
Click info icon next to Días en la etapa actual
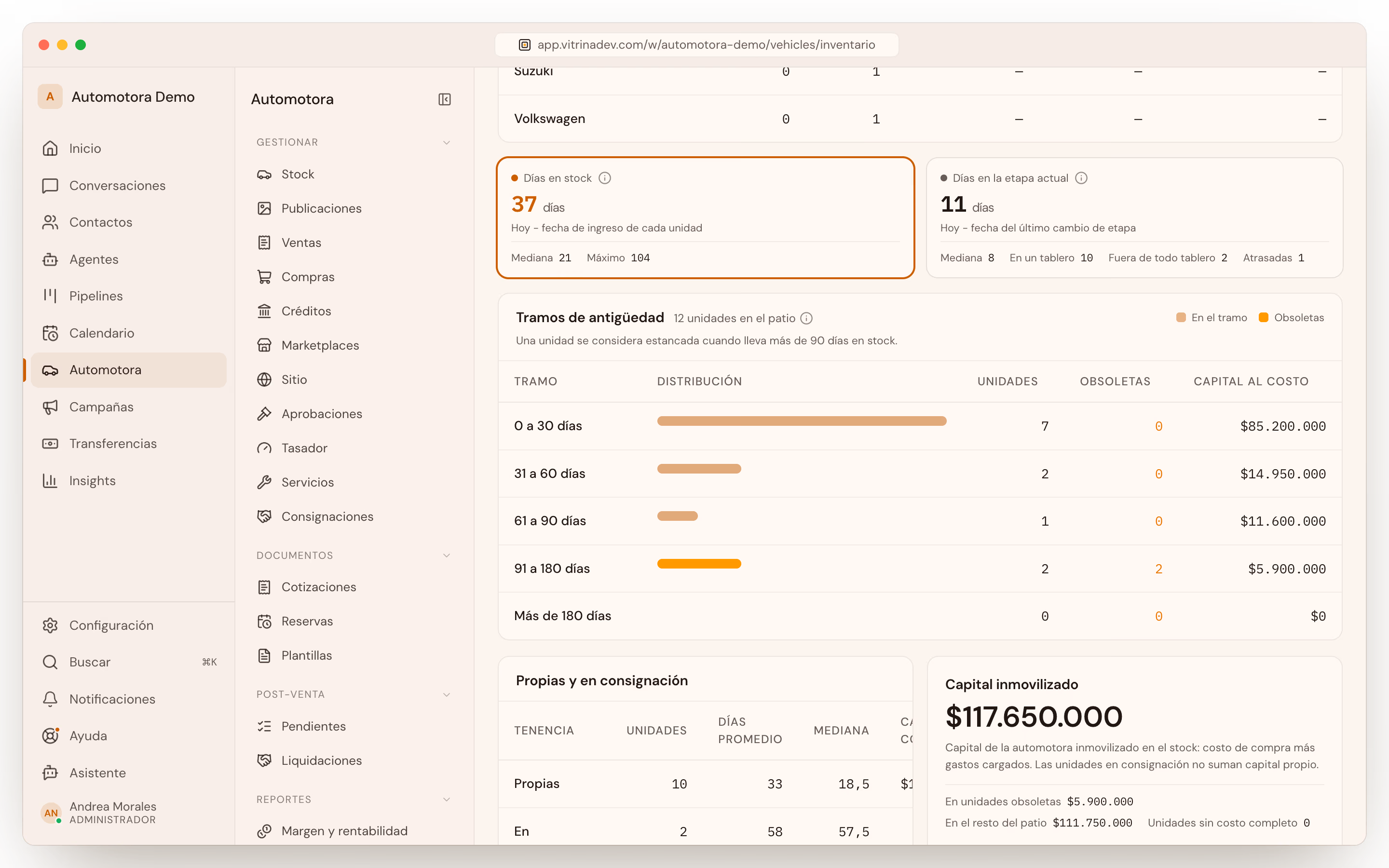coord(1081,178)
